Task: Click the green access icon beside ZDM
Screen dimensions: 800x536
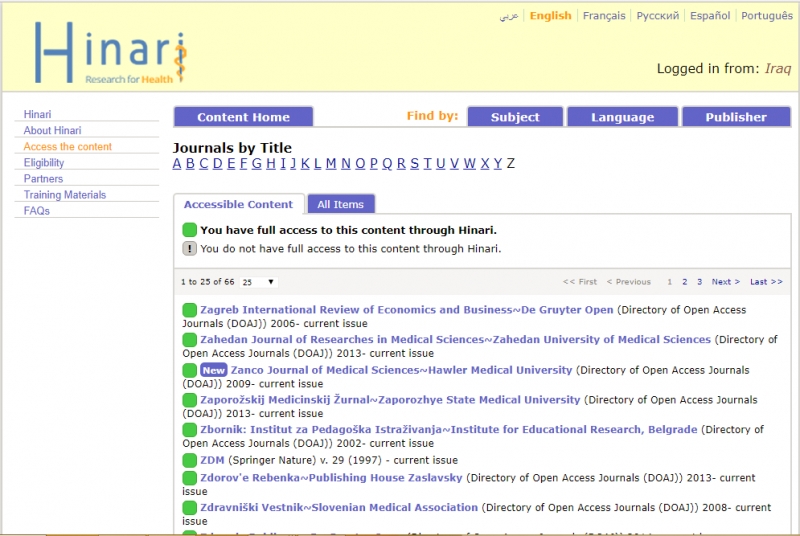Action: 189,461
